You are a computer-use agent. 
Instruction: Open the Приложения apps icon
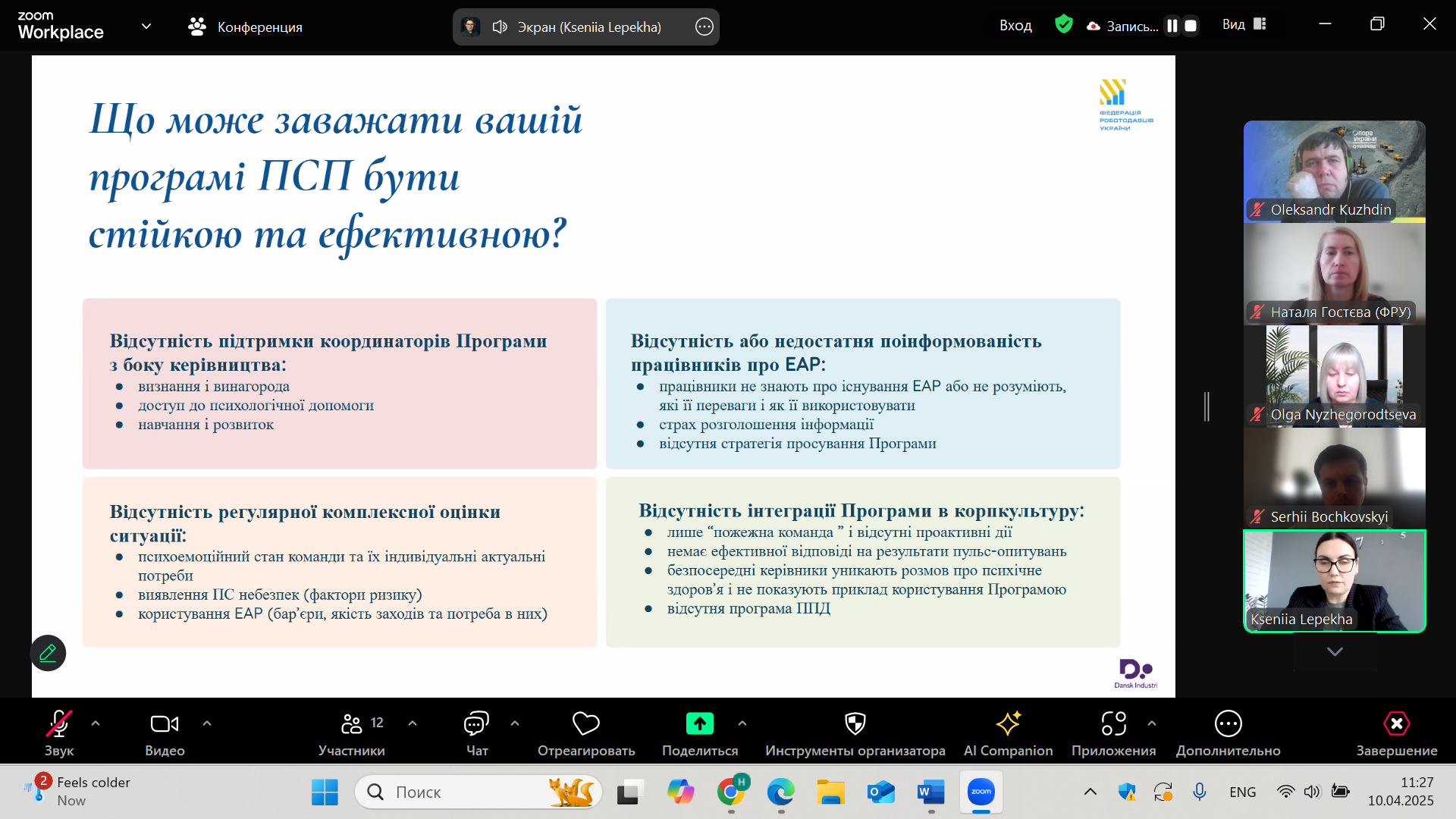pyautogui.click(x=1113, y=724)
